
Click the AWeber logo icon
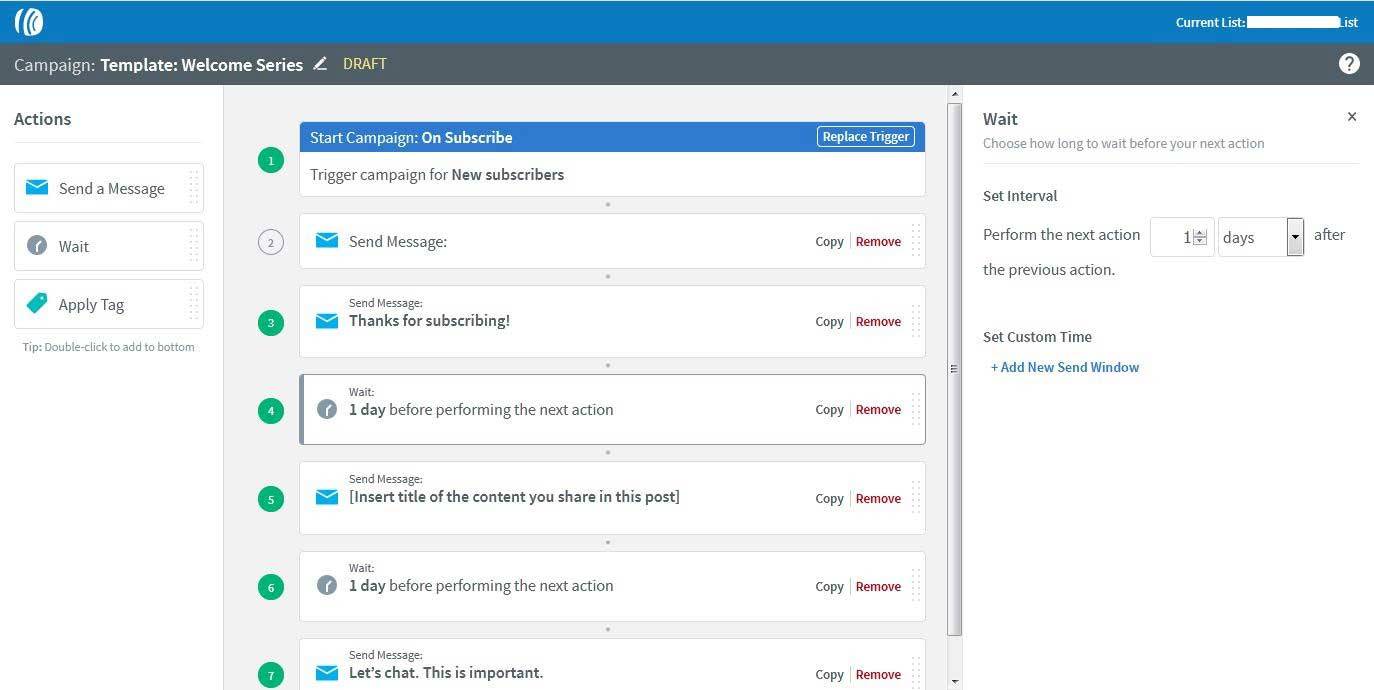(29, 21)
